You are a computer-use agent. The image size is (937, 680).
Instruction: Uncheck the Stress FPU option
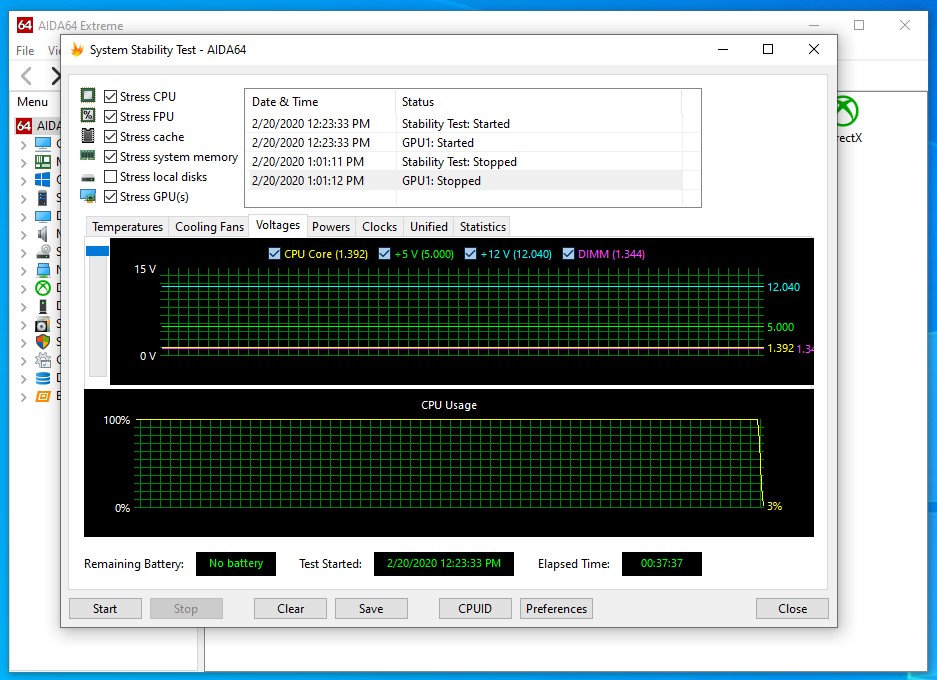(x=111, y=117)
